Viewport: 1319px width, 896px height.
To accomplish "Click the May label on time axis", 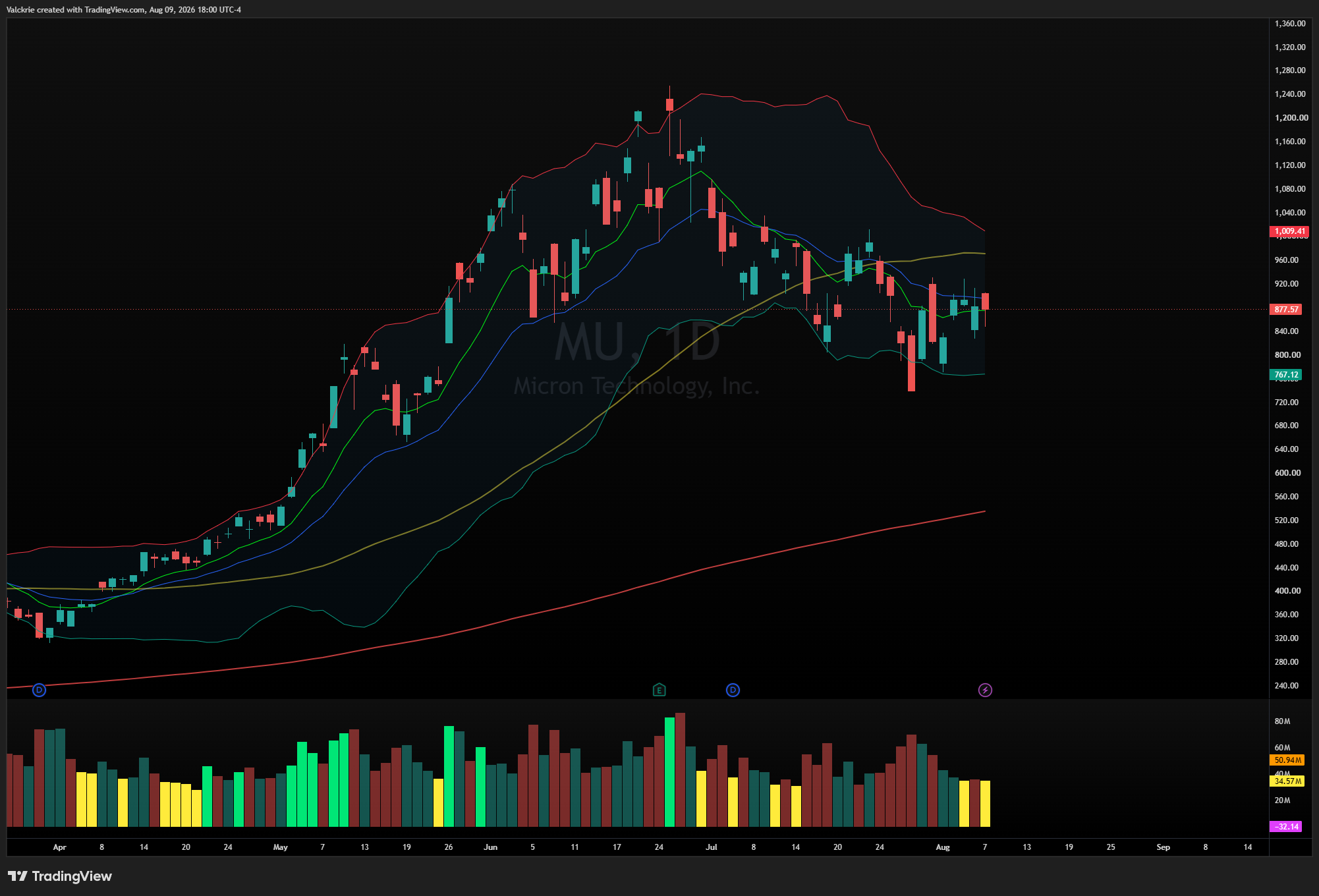I will pos(280,847).
